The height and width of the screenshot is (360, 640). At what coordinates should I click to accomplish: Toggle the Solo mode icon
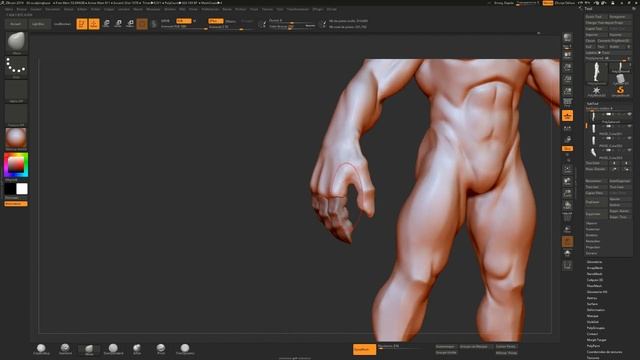point(567,253)
